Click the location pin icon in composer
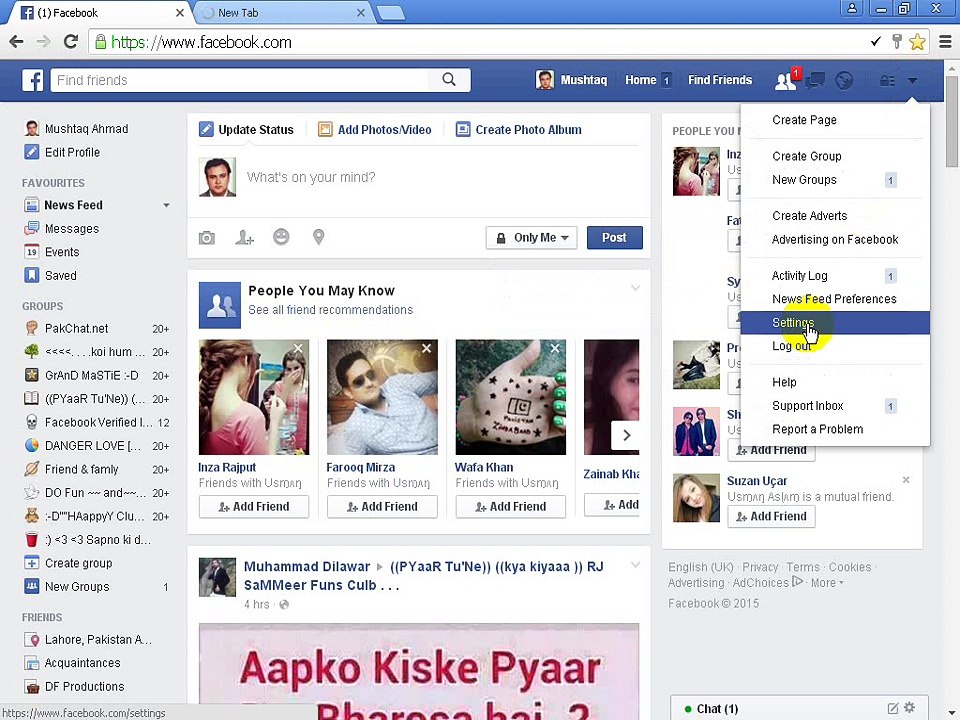Image resolution: width=960 pixels, height=720 pixels. [x=318, y=237]
